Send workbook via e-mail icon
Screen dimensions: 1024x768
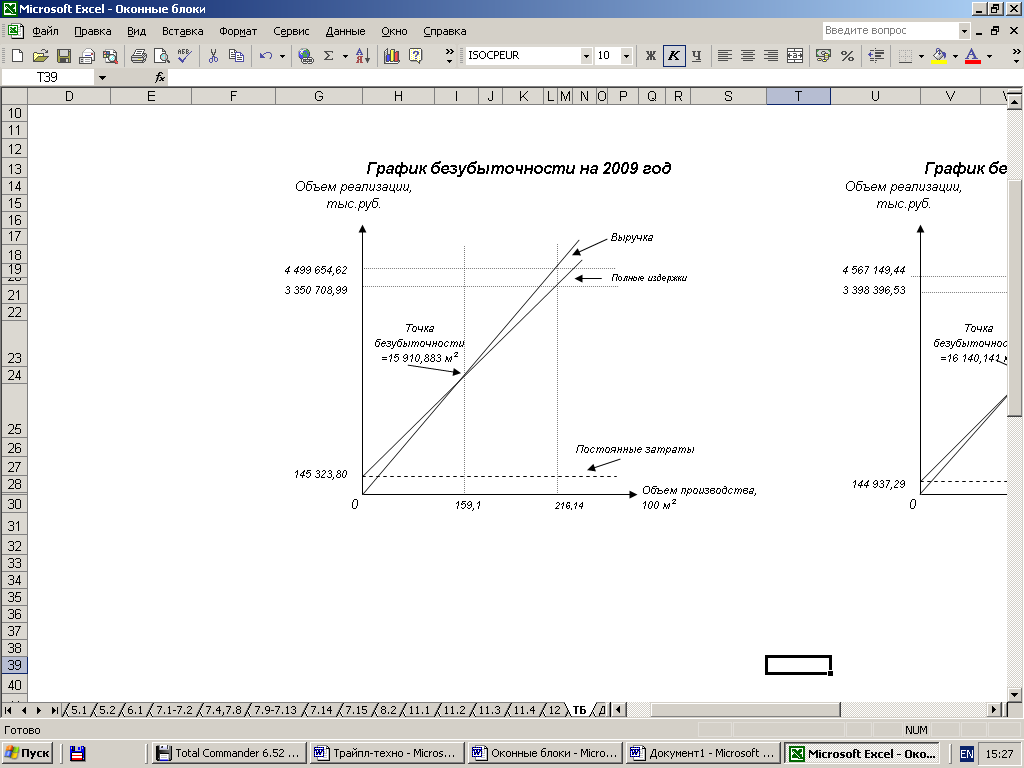point(87,56)
